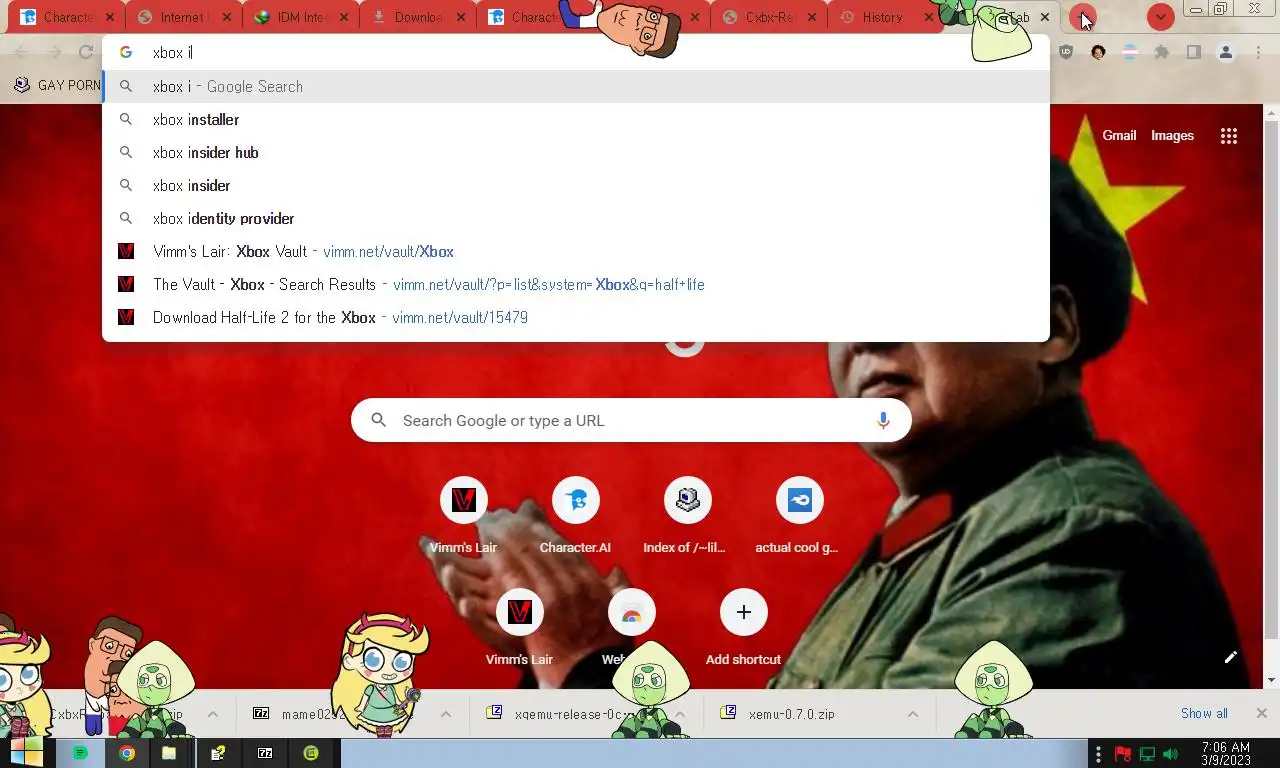The height and width of the screenshot is (768, 1280).
Task: Expand options for xqemu-release download
Action: pos(679,714)
